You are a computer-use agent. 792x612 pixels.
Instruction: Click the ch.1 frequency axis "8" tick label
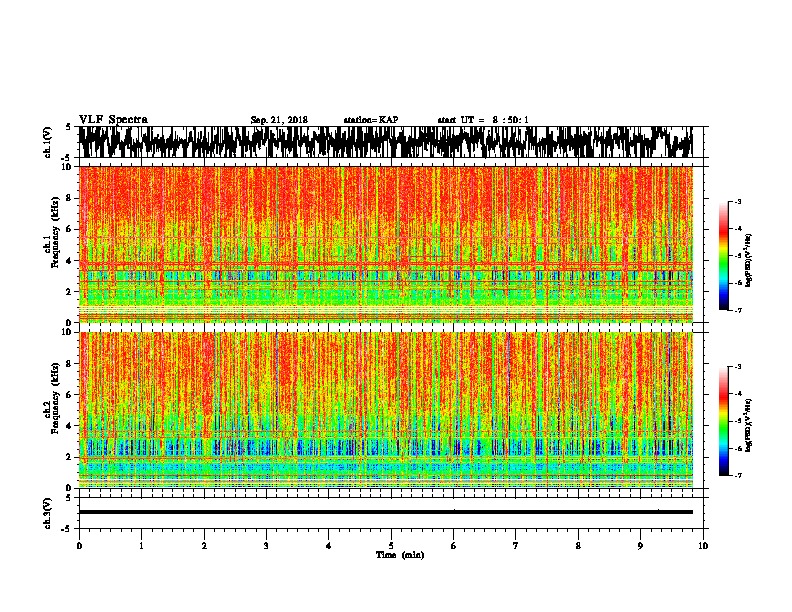[69, 198]
